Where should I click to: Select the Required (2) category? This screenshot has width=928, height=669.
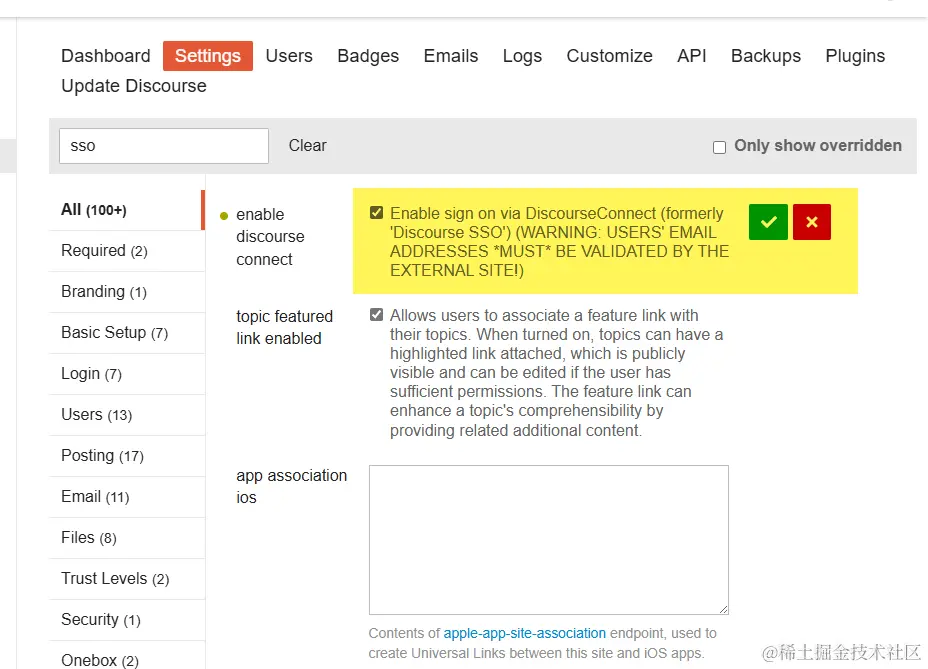[127, 251]
